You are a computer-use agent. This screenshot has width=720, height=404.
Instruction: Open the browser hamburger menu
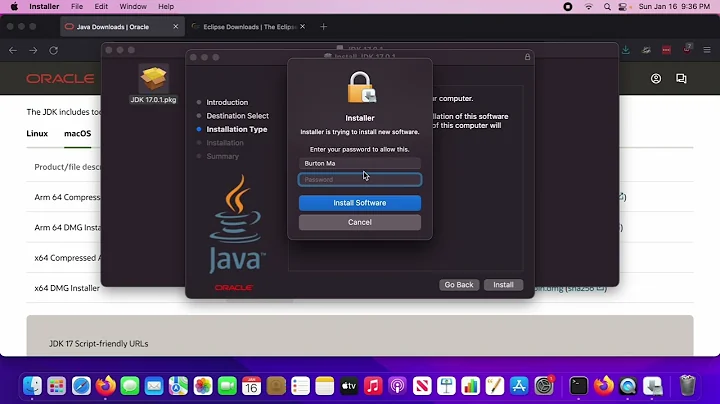pyautogui.click(x=707, y=50)
